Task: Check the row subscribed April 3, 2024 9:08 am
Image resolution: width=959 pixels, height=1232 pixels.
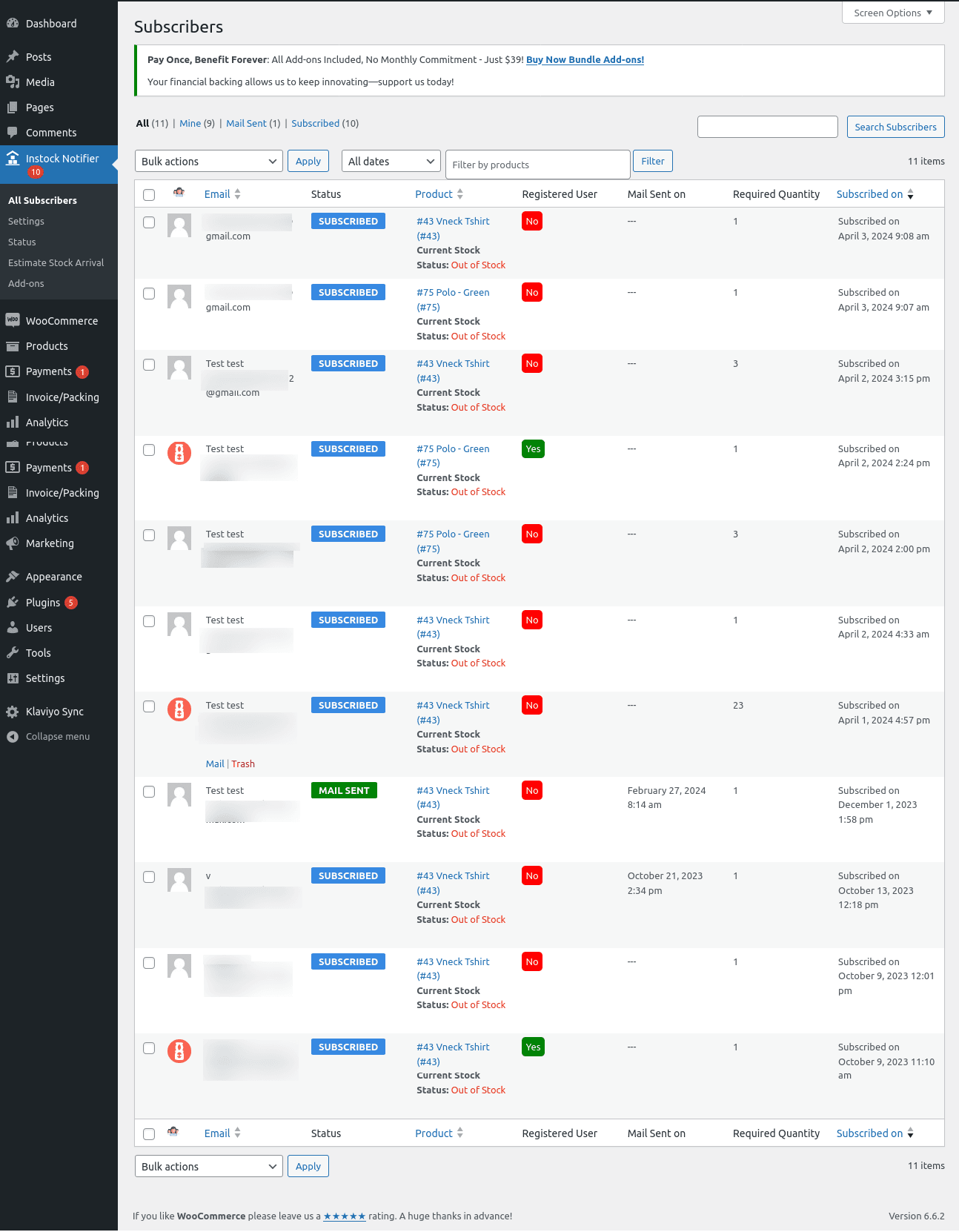Action: coord(149,222)
